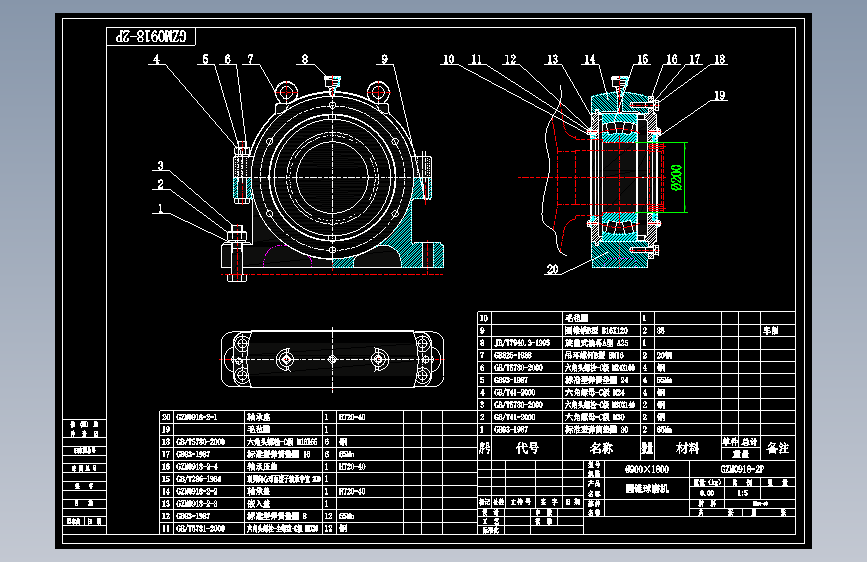Click the GB825-1988 code in row 7
This screenshot has height=562, width=867.
[x=513, y=355]
